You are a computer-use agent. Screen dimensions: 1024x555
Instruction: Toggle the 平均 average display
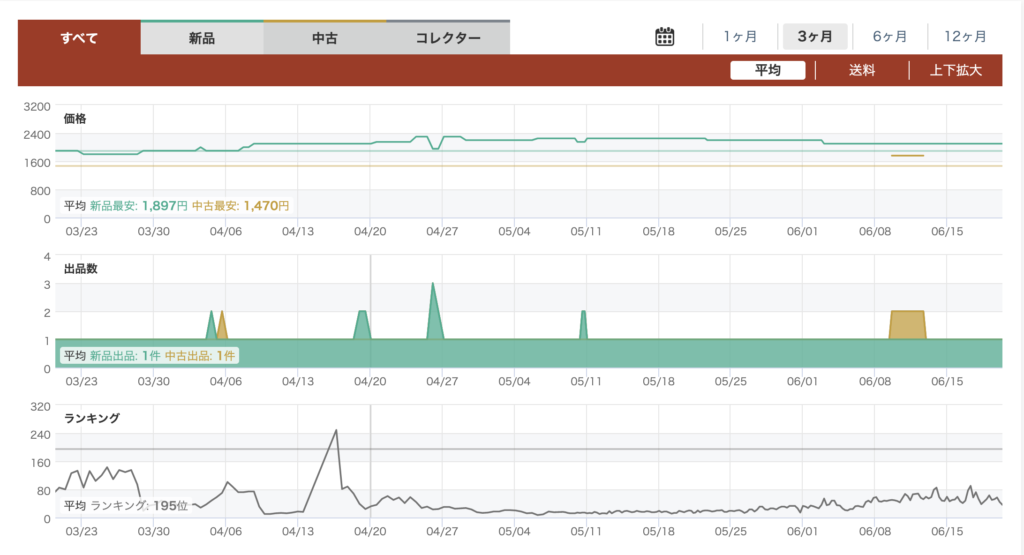point(767,70)
